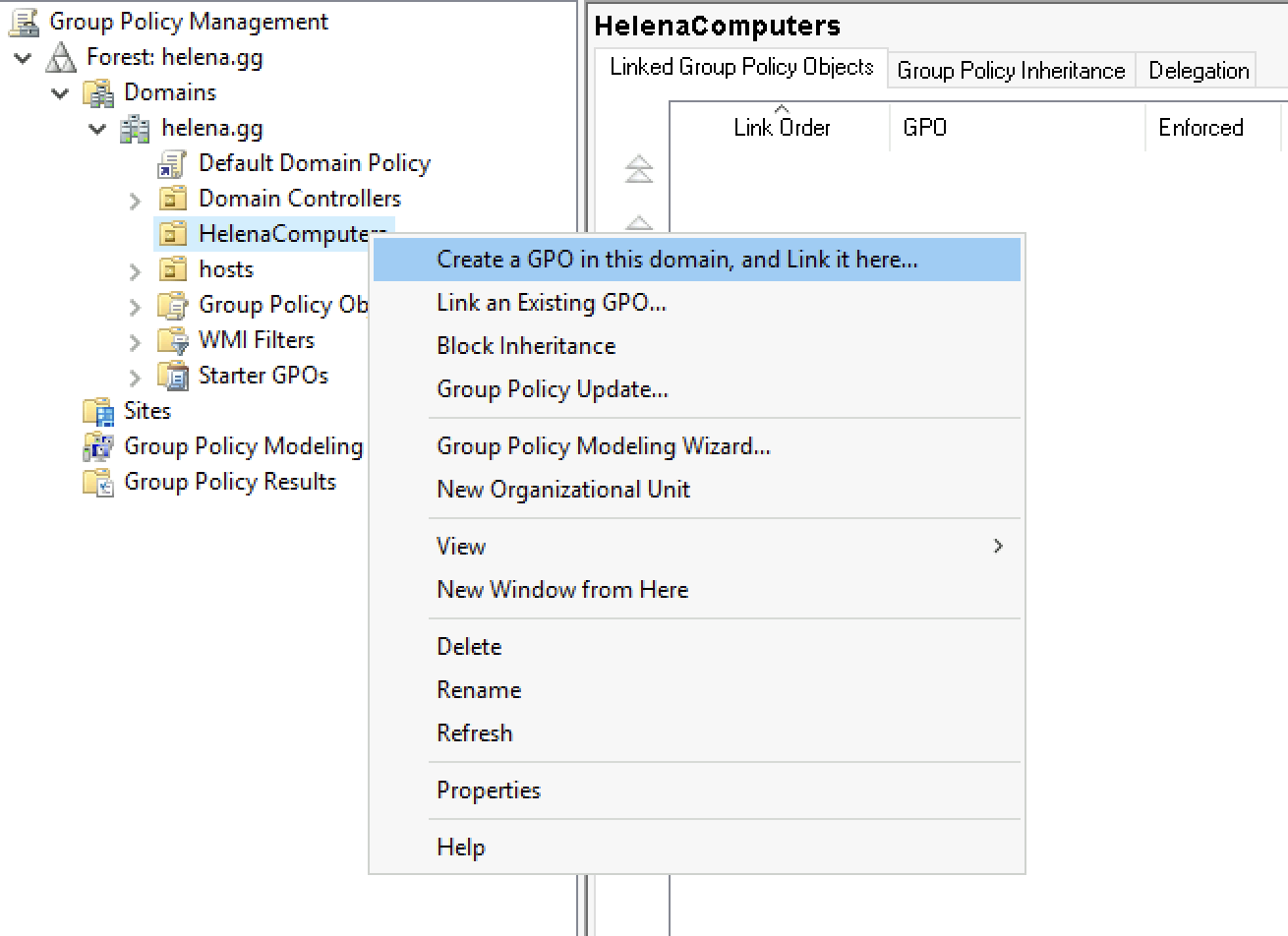Screen dimensions: 1288x936
Task: Switch to Group Policy Inheritance tab
Action: point(1010,71)
